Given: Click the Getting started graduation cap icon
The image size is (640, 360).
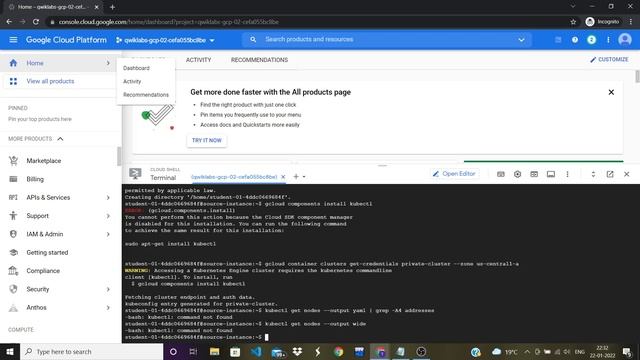Looking at the screenshot, I should 13,252.
